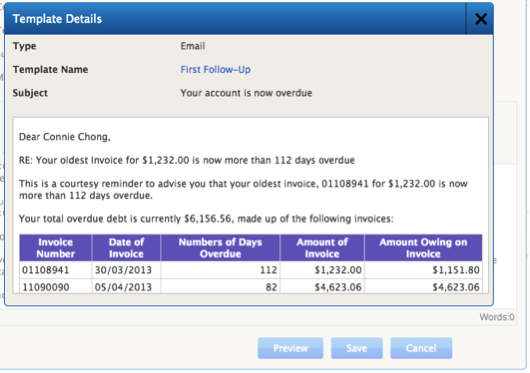Click 'This is a courtesy reminder' paragraph
The image size is (530, 373).
[x=243, y=190]
